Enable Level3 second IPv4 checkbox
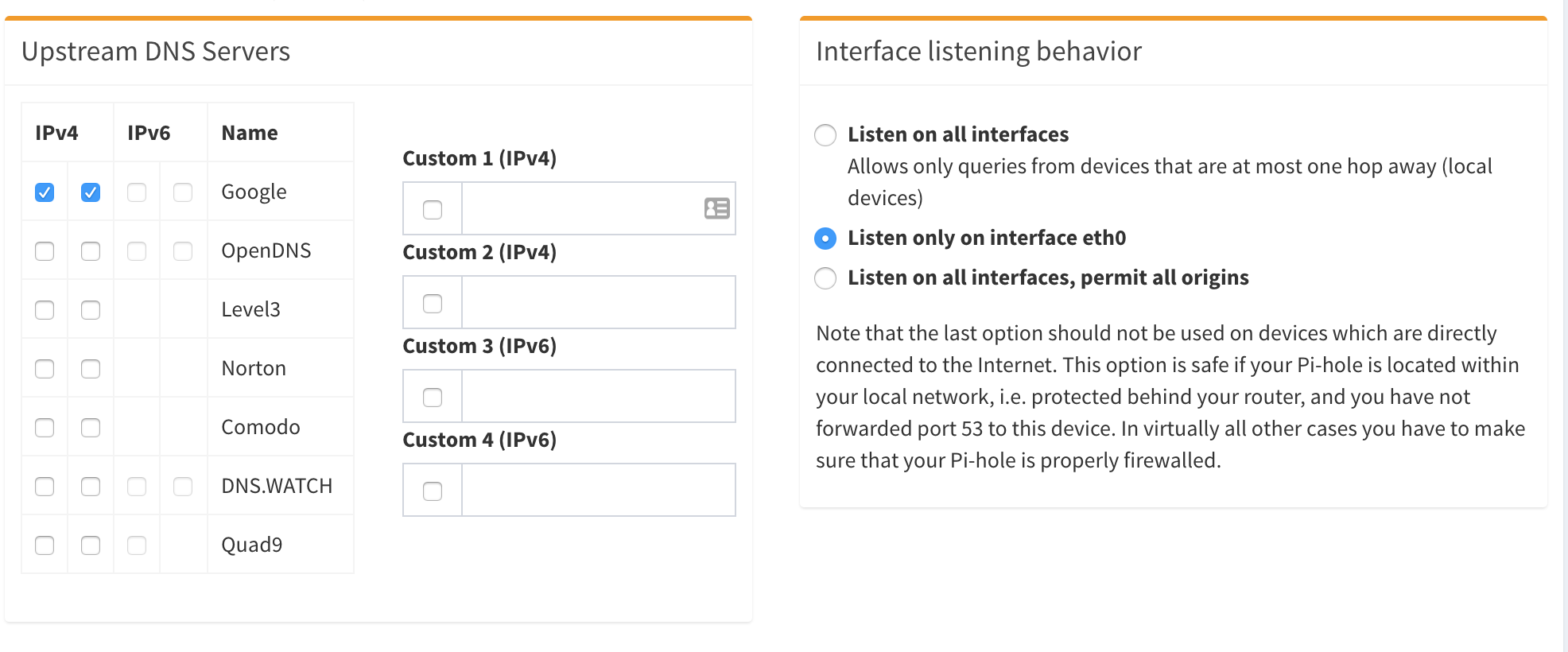1568x652 pixels. pos(91,310)
